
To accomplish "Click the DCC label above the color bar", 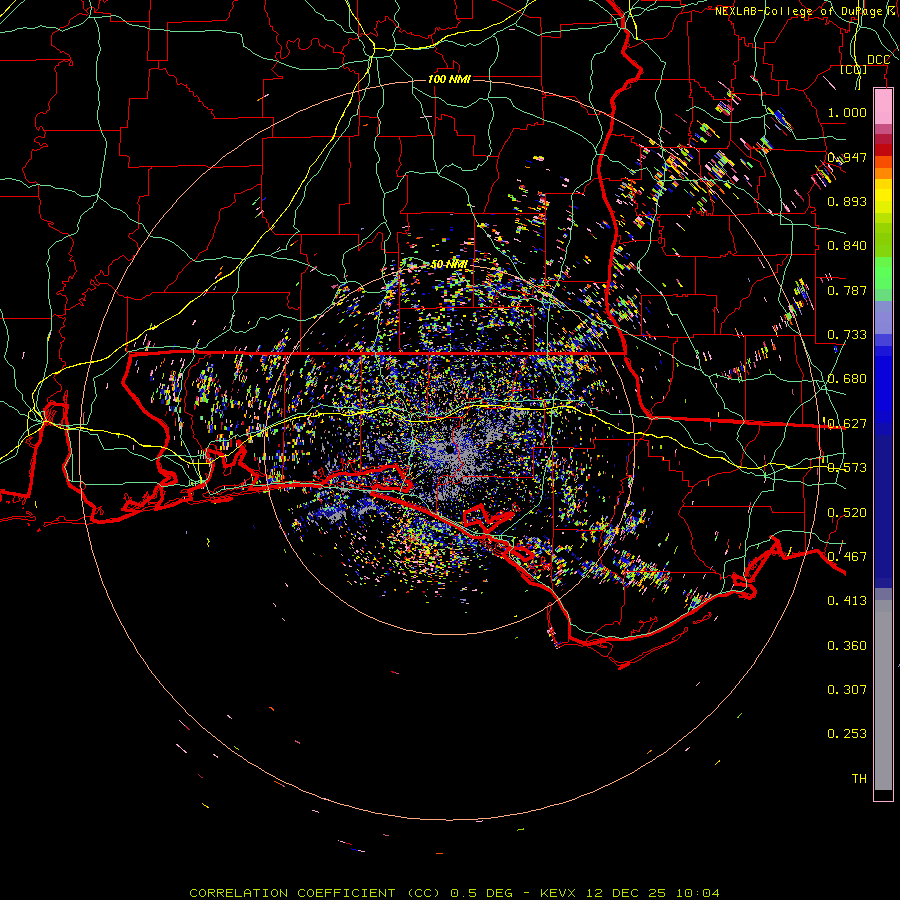I will click(x=878, y=60).
